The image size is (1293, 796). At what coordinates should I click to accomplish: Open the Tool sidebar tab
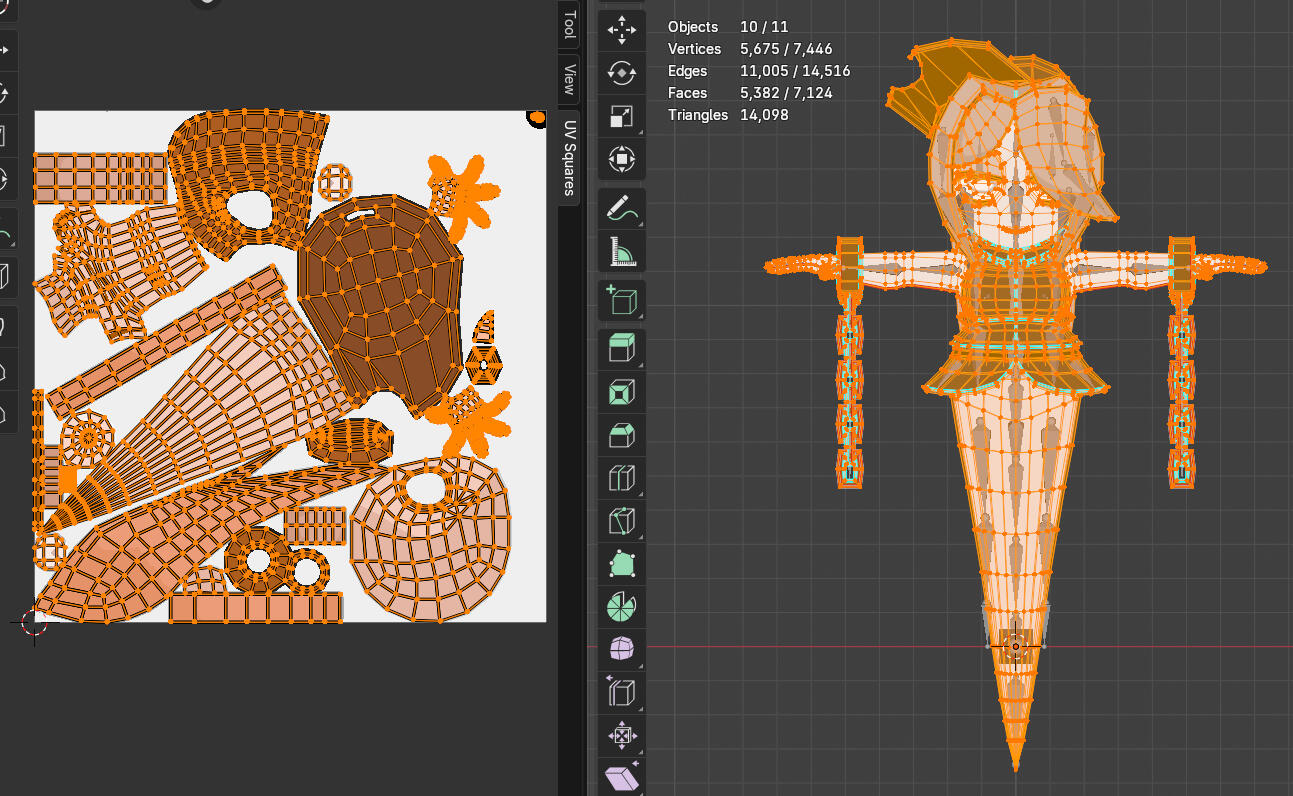pyautogui.click(x=568, y=26)
